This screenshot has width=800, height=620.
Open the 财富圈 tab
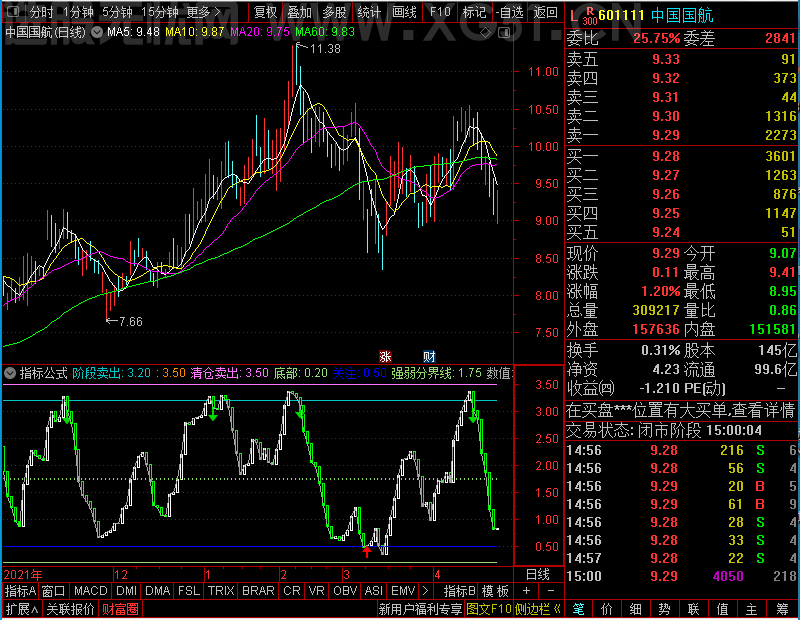120,609
